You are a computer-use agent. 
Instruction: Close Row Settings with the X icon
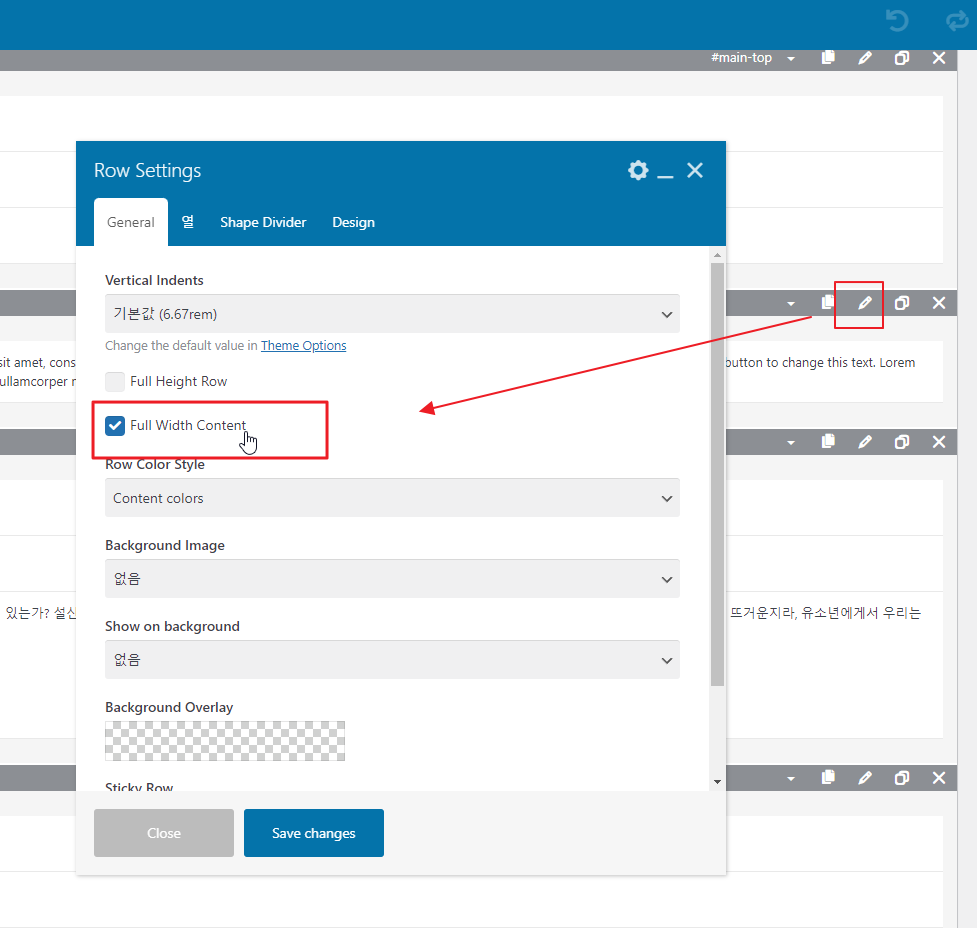(695, 170)
